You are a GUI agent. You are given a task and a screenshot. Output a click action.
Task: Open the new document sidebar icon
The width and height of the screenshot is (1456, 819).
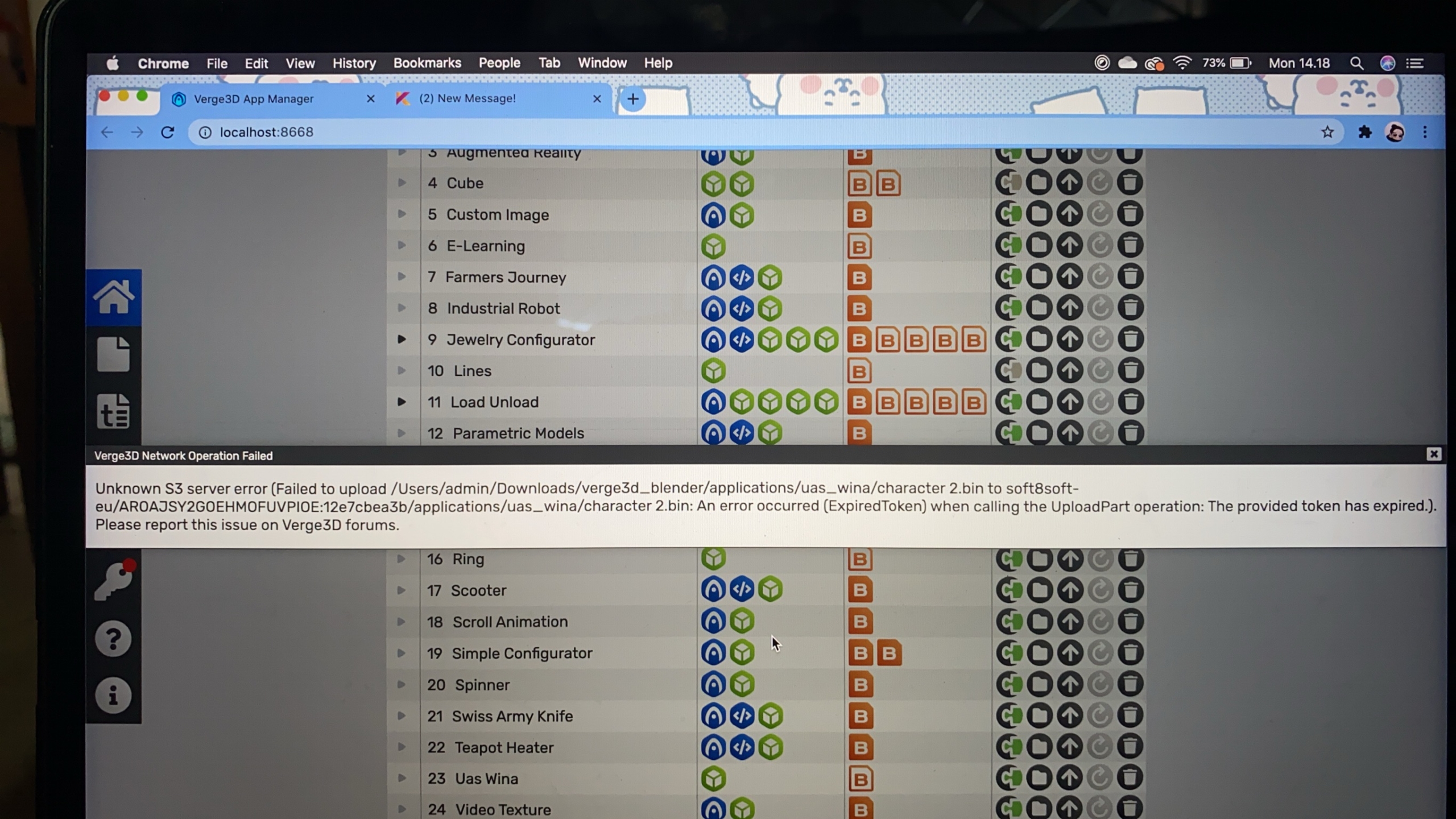(113, 354)
